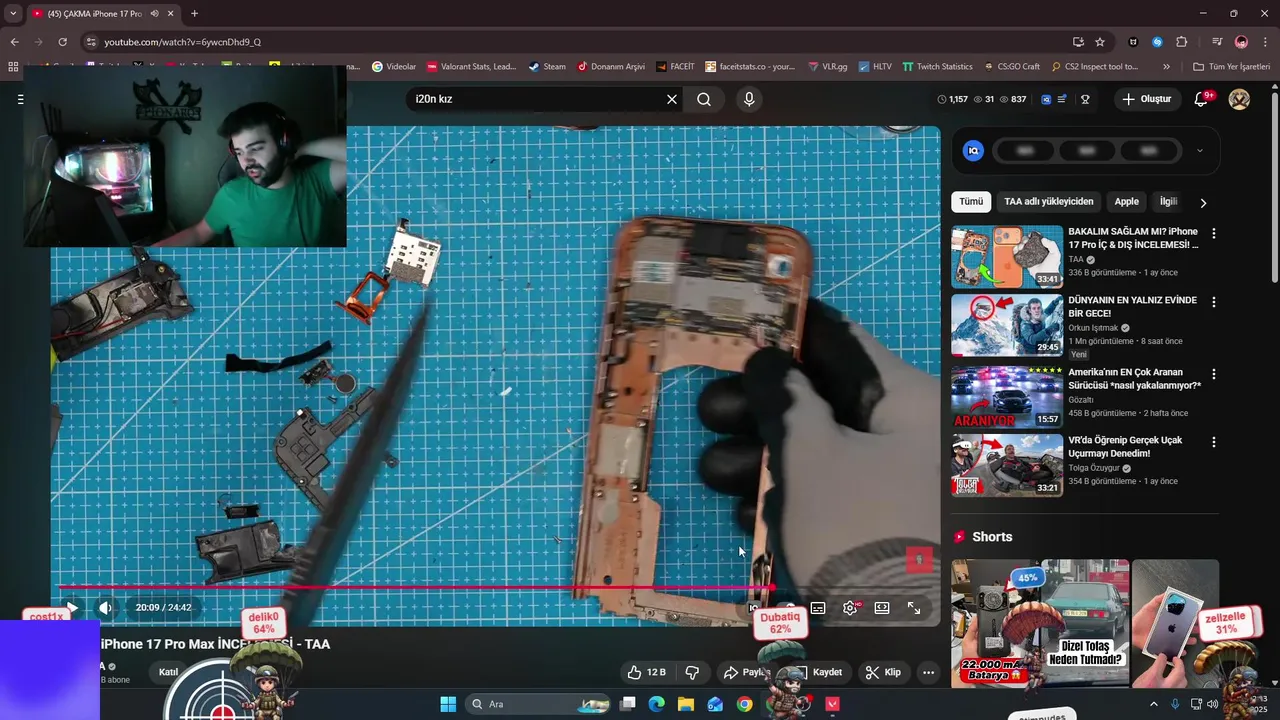Expand the IQ extension panel chevron
This screenshot has height=720, width=1280.
coord(1200,151)
